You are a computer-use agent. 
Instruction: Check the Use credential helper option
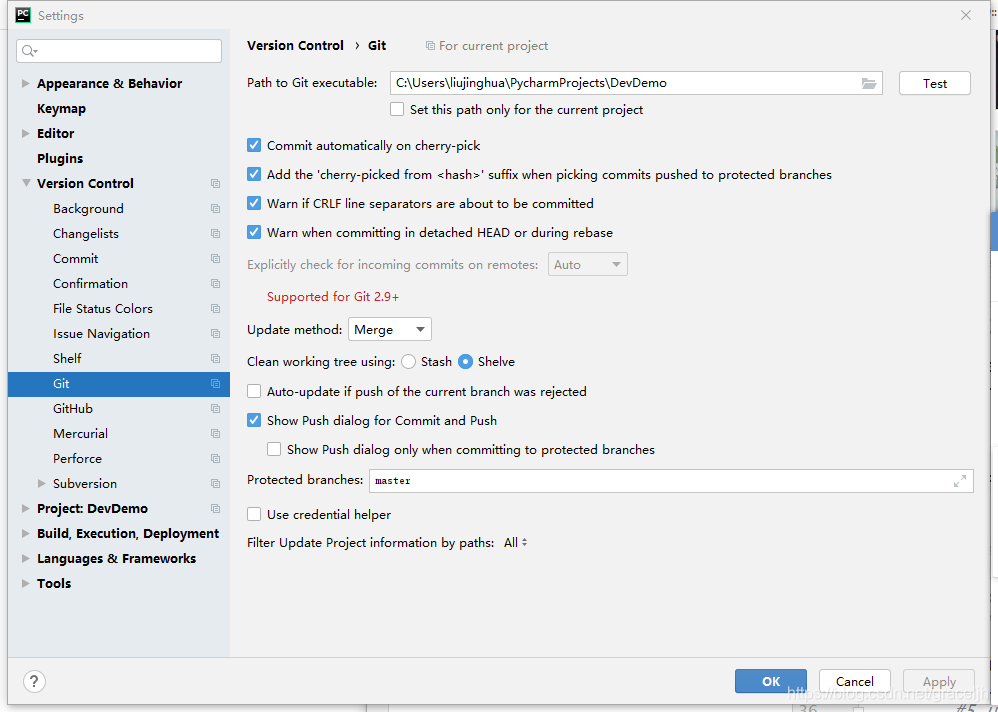click(x=254, y=514)
